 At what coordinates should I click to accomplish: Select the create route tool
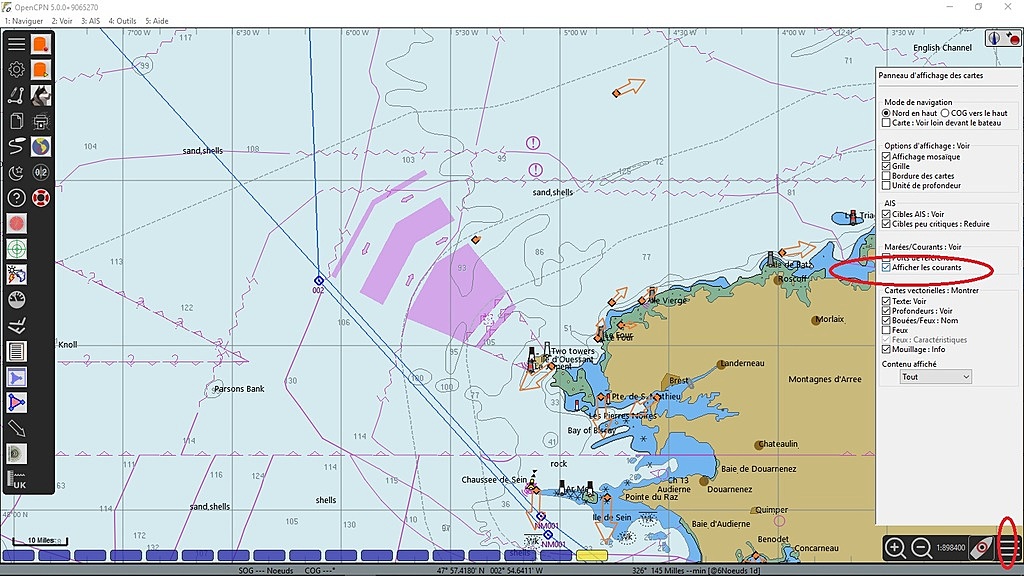pos(16,95)
